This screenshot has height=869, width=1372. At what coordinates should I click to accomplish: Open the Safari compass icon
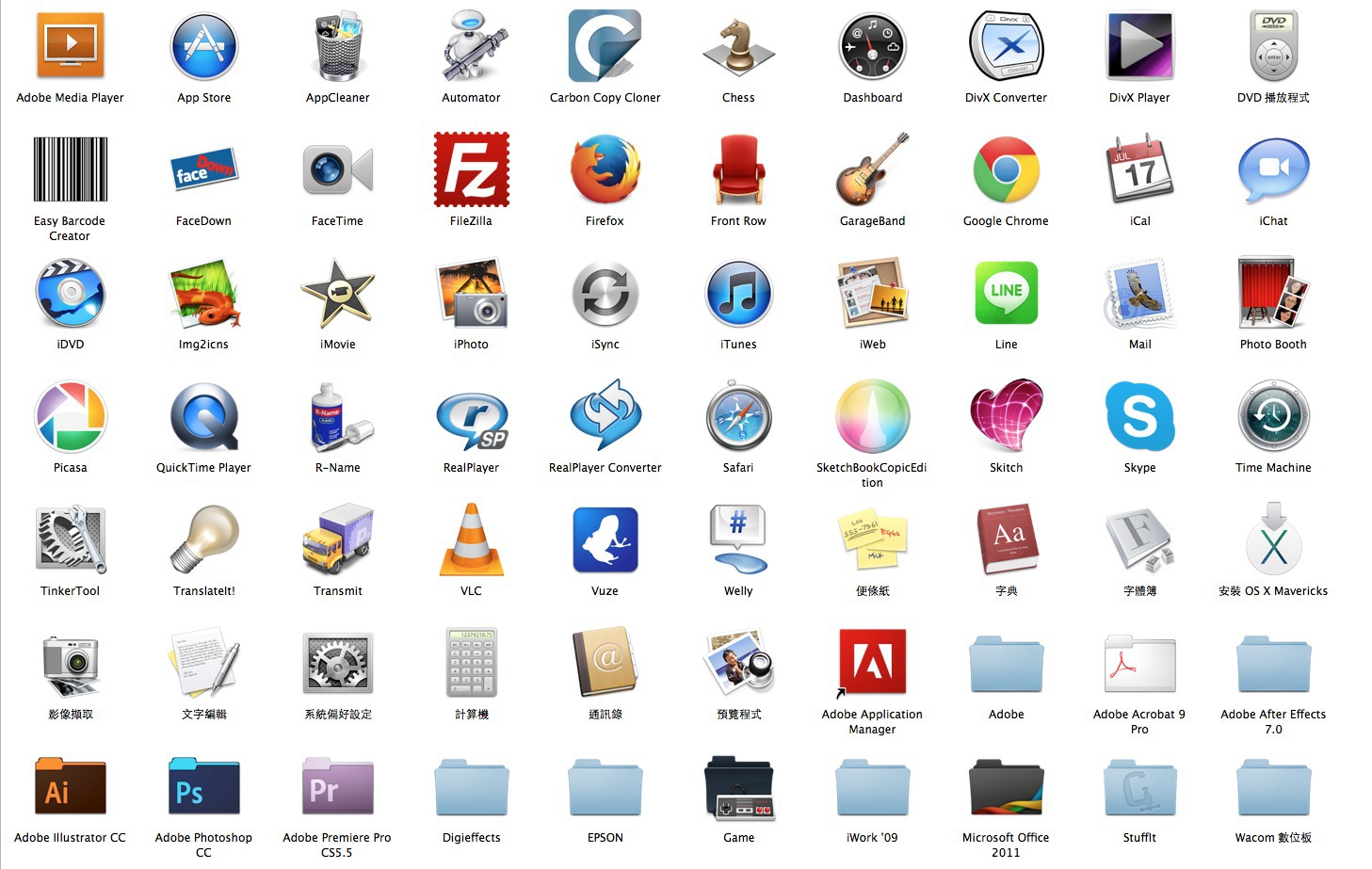[x=739, y=416]
